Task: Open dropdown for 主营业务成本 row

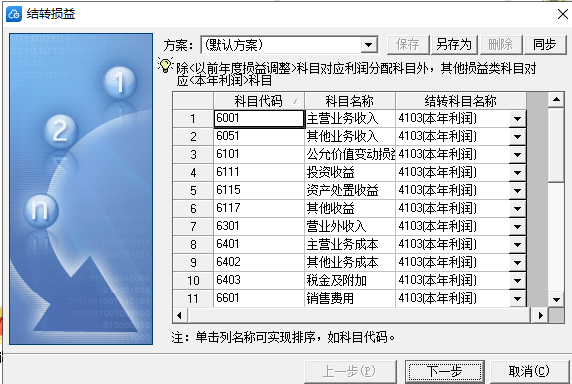Action: coord(517,245)
